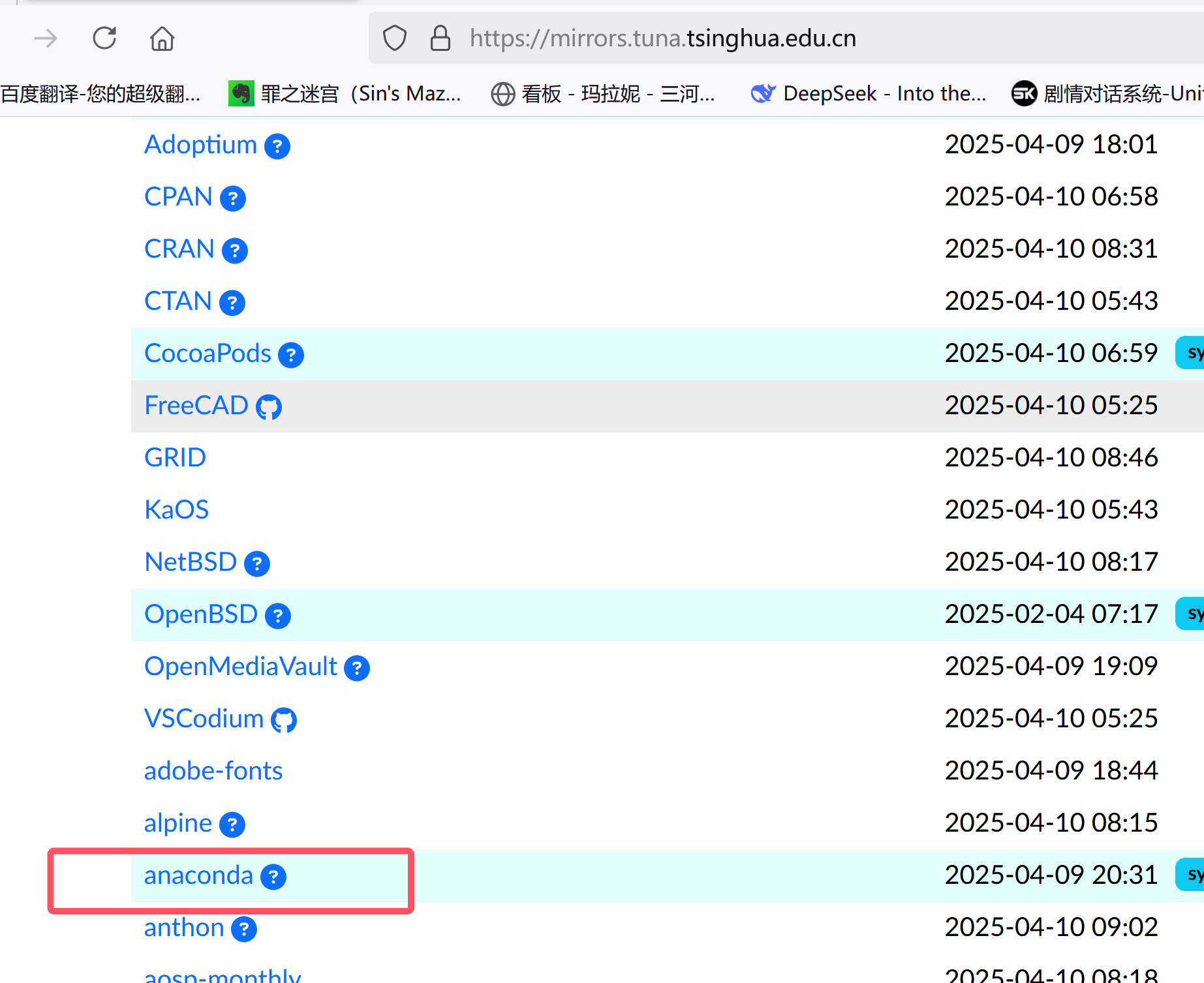Open help icon next to Adoptium
The height and width of the screenshot is (983, 1204).
point(277,146)
